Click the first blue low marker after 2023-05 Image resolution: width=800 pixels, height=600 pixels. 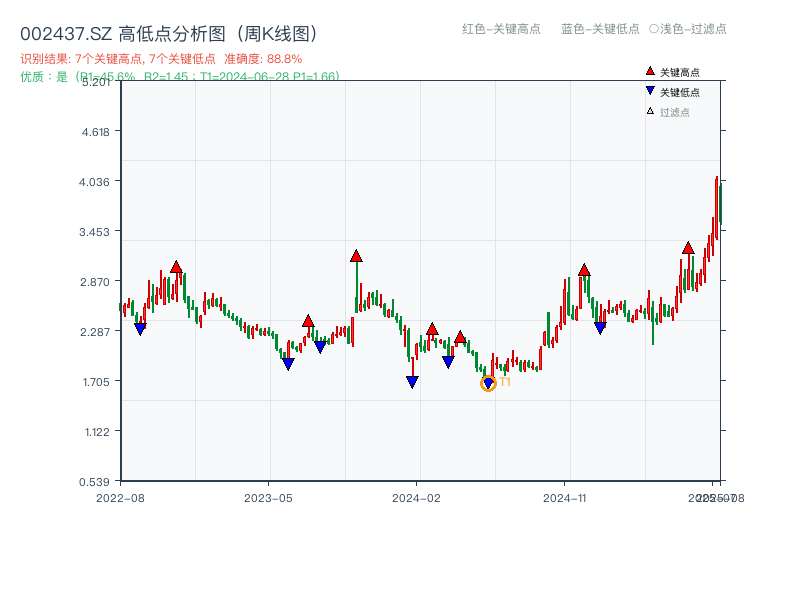click(x=288, y=364)
